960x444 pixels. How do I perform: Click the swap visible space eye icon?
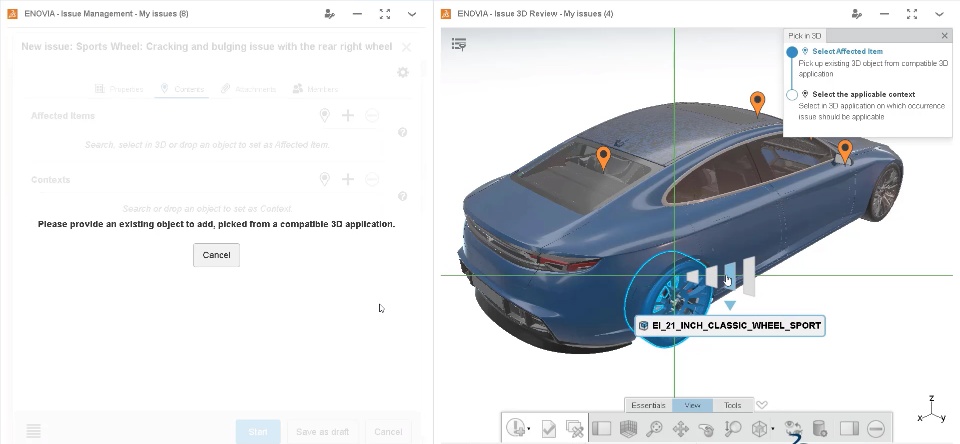794,428
